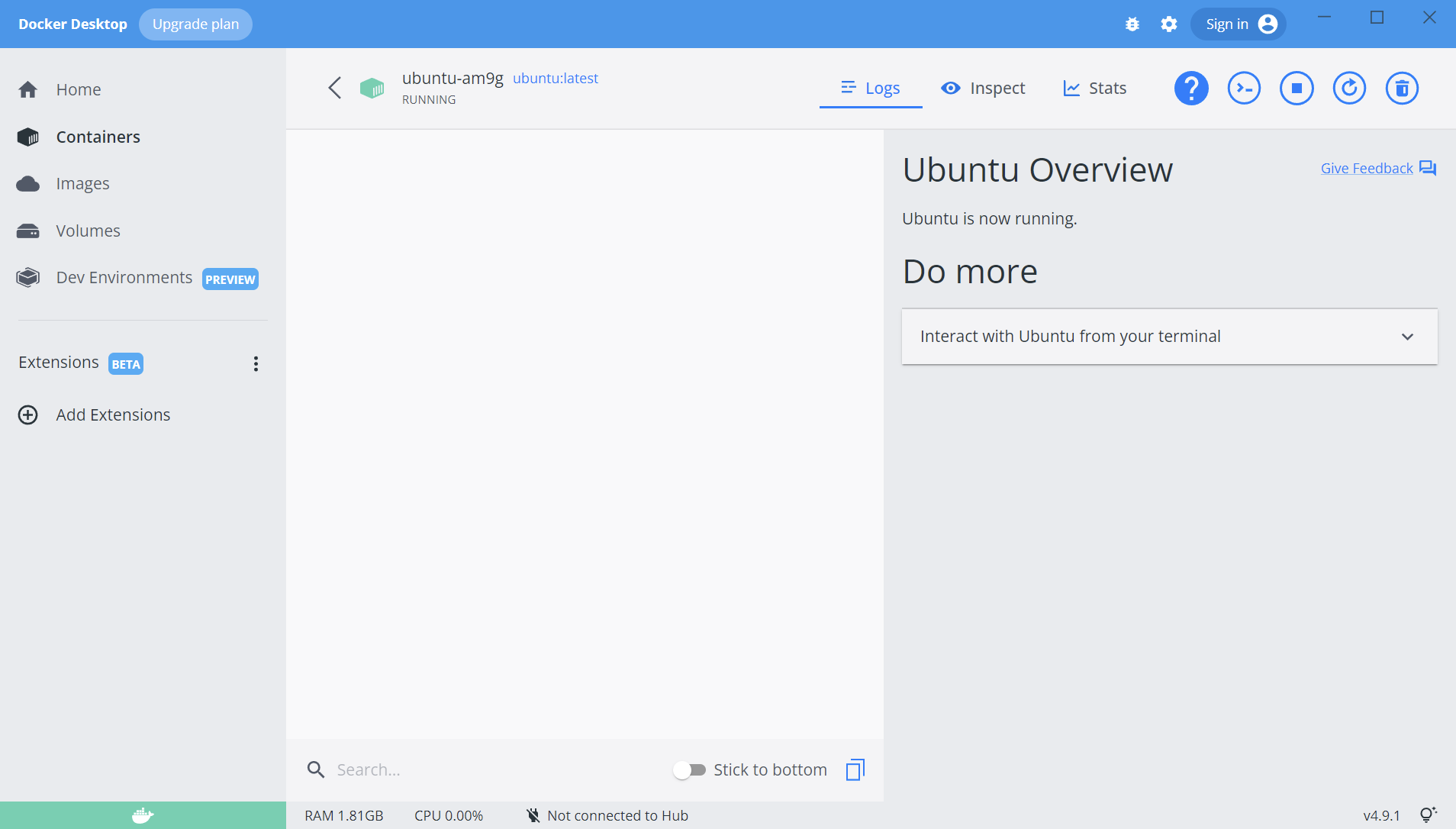Report a bug via the whale bug icon
The height and width of the screenshot is (829, 1456).
(x=1132, y=24)
